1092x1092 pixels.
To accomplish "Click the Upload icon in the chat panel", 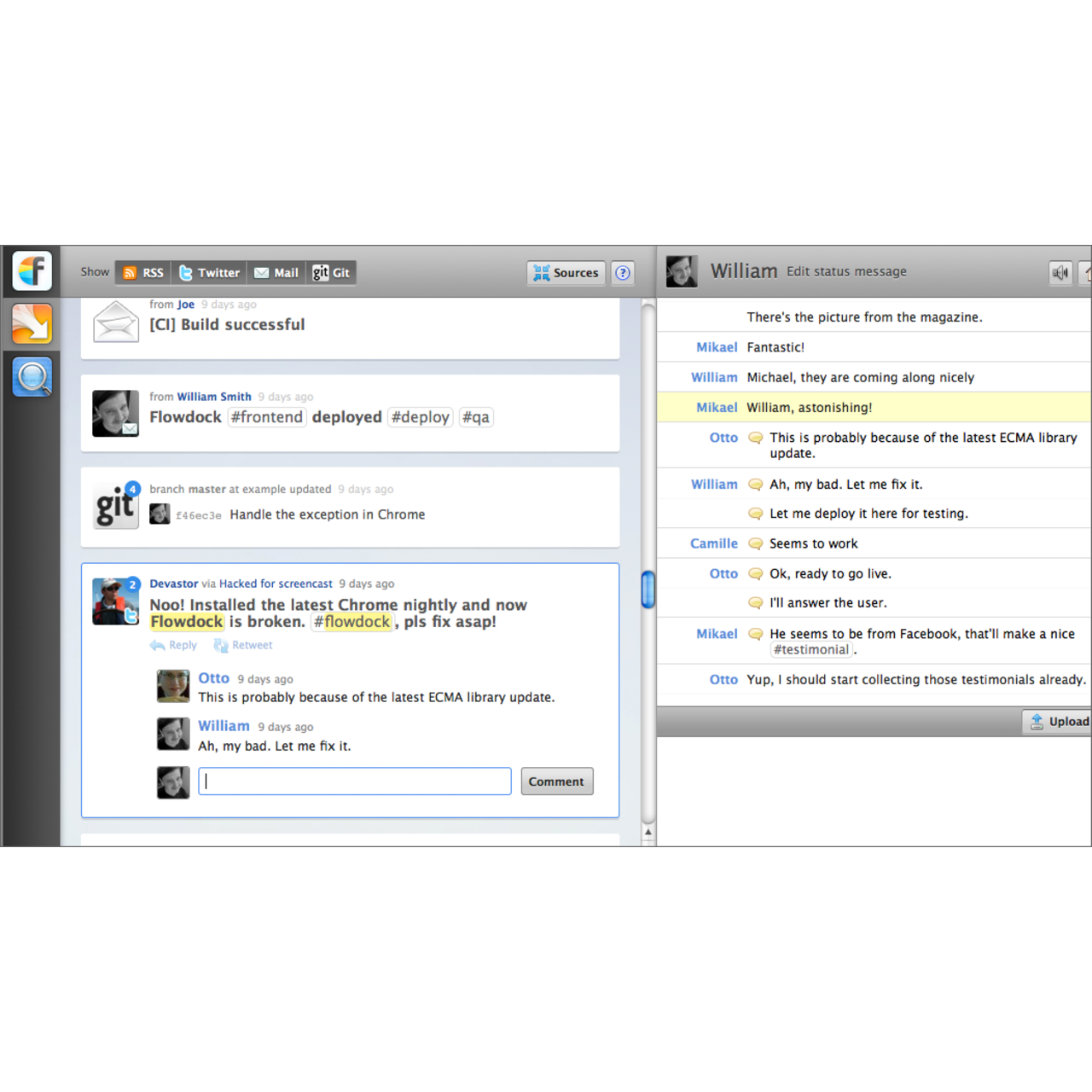I will coord(1035,721).
